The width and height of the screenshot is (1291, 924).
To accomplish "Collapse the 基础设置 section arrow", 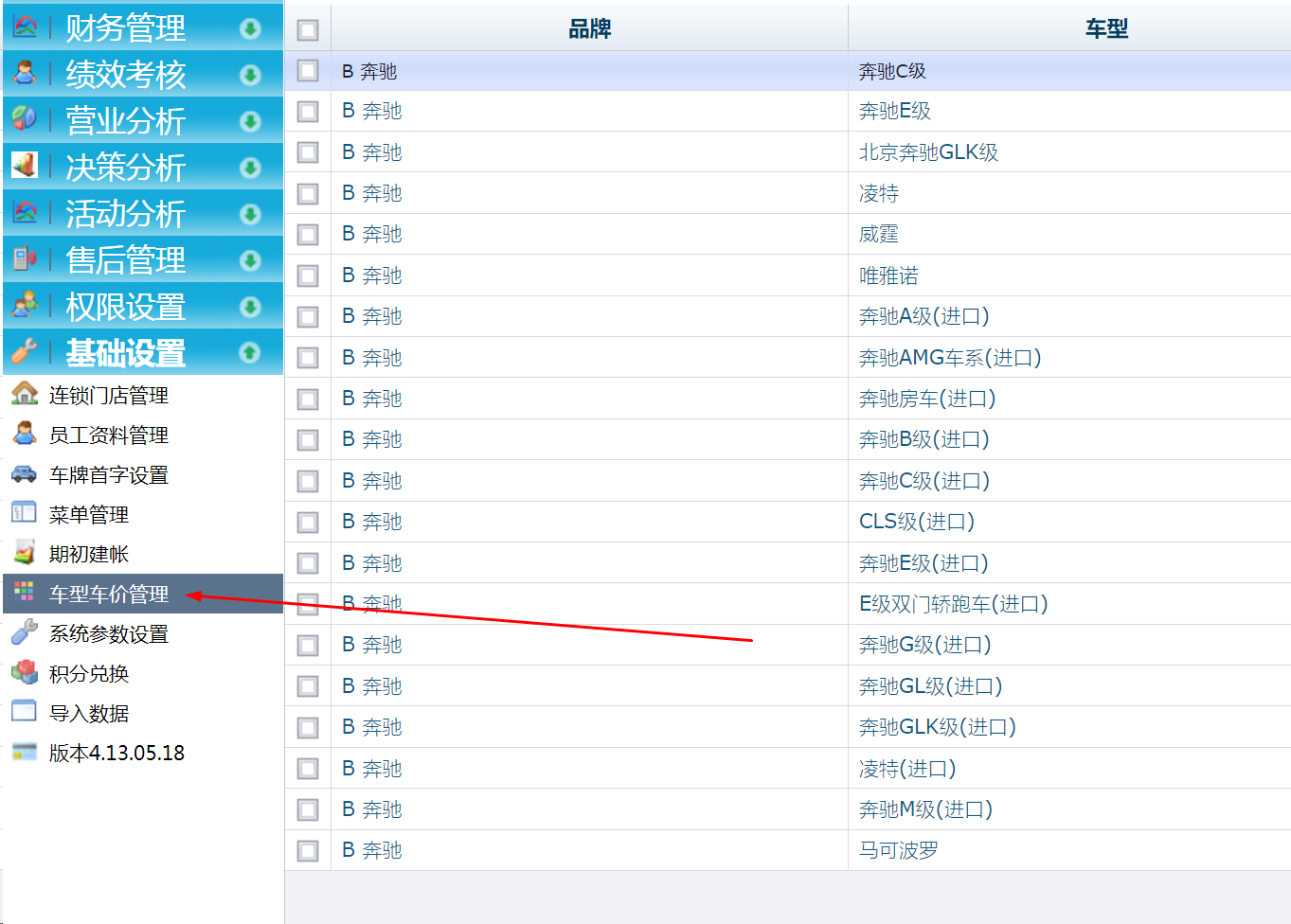I will pyautogui.click(x=250, y=353).
